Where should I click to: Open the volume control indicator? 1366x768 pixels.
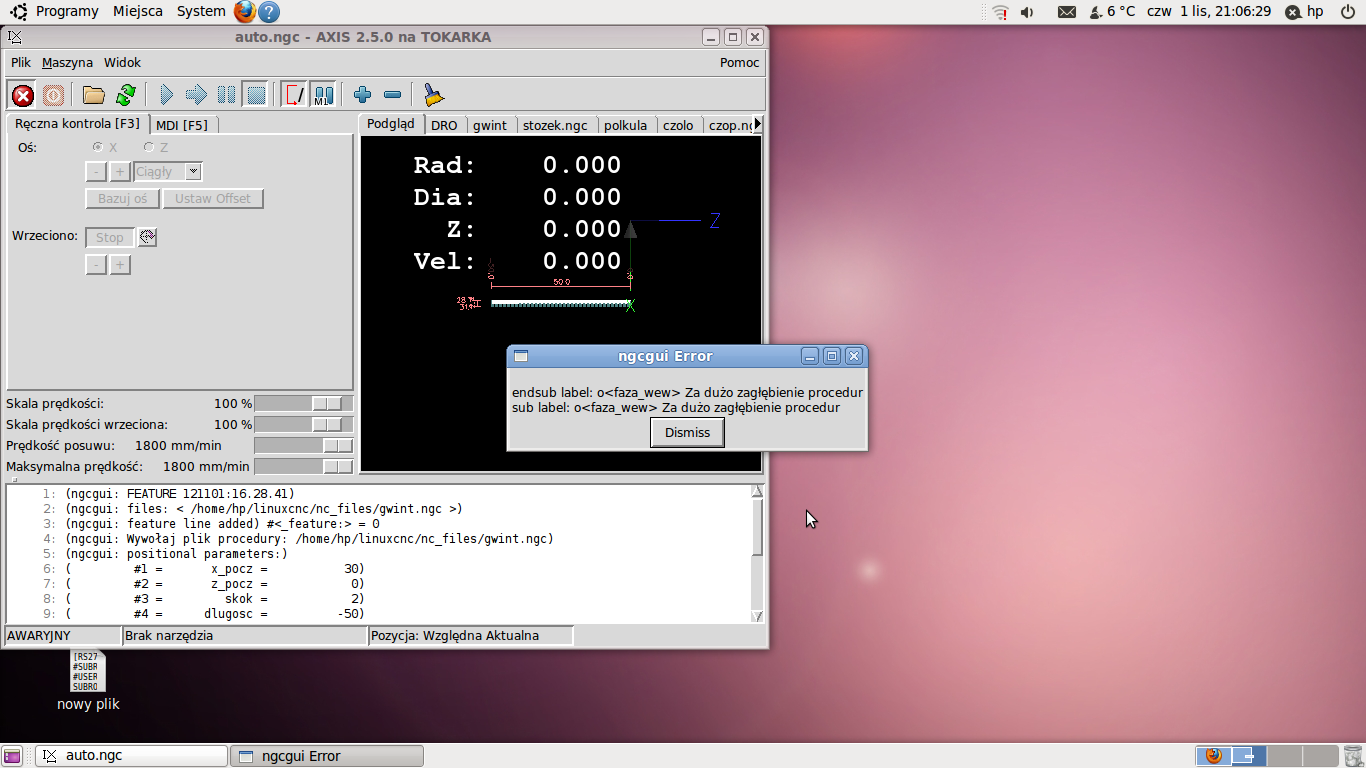[1028, 12]
